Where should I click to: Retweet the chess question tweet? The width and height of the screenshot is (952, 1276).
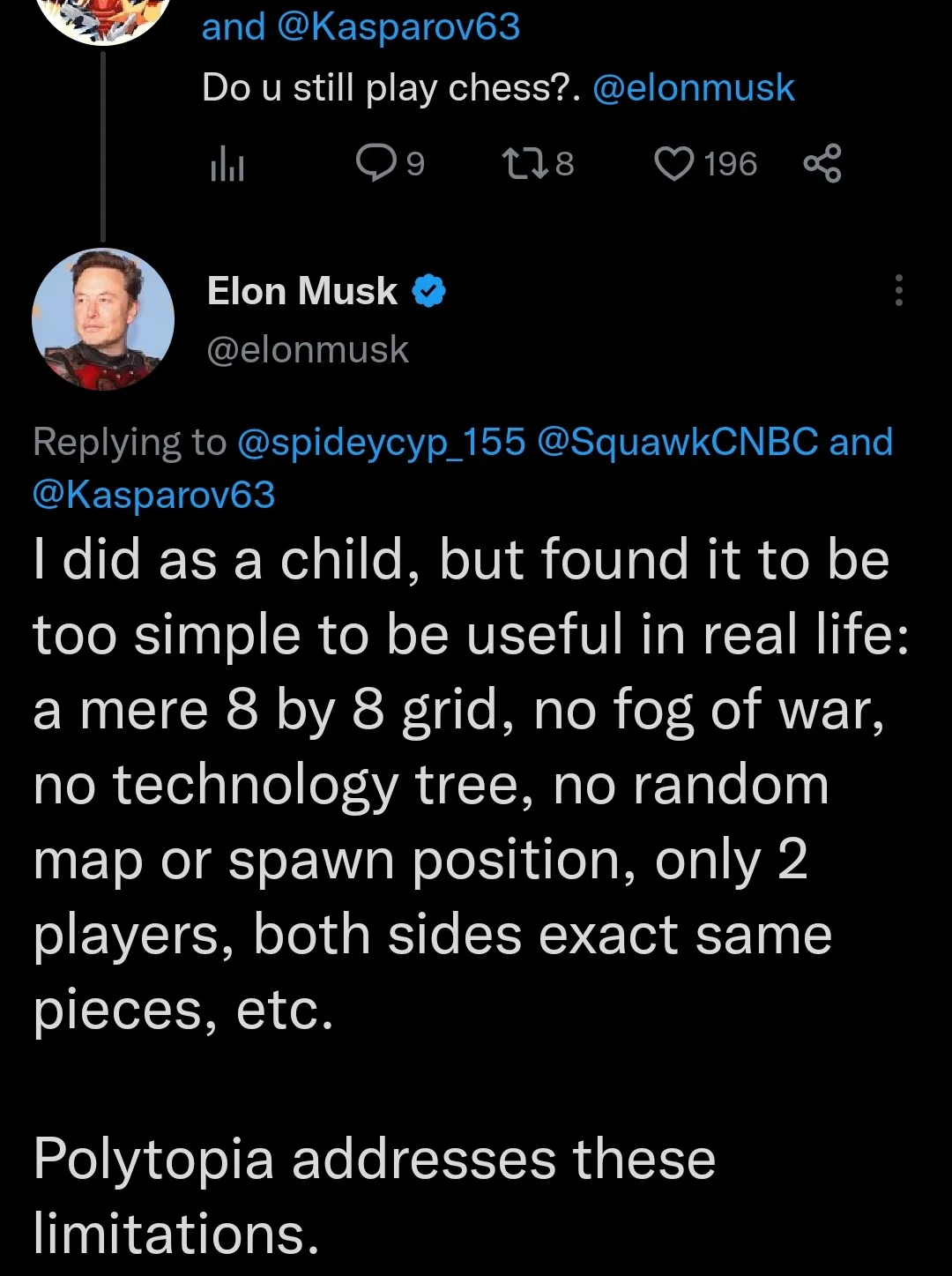coord(523,163)
